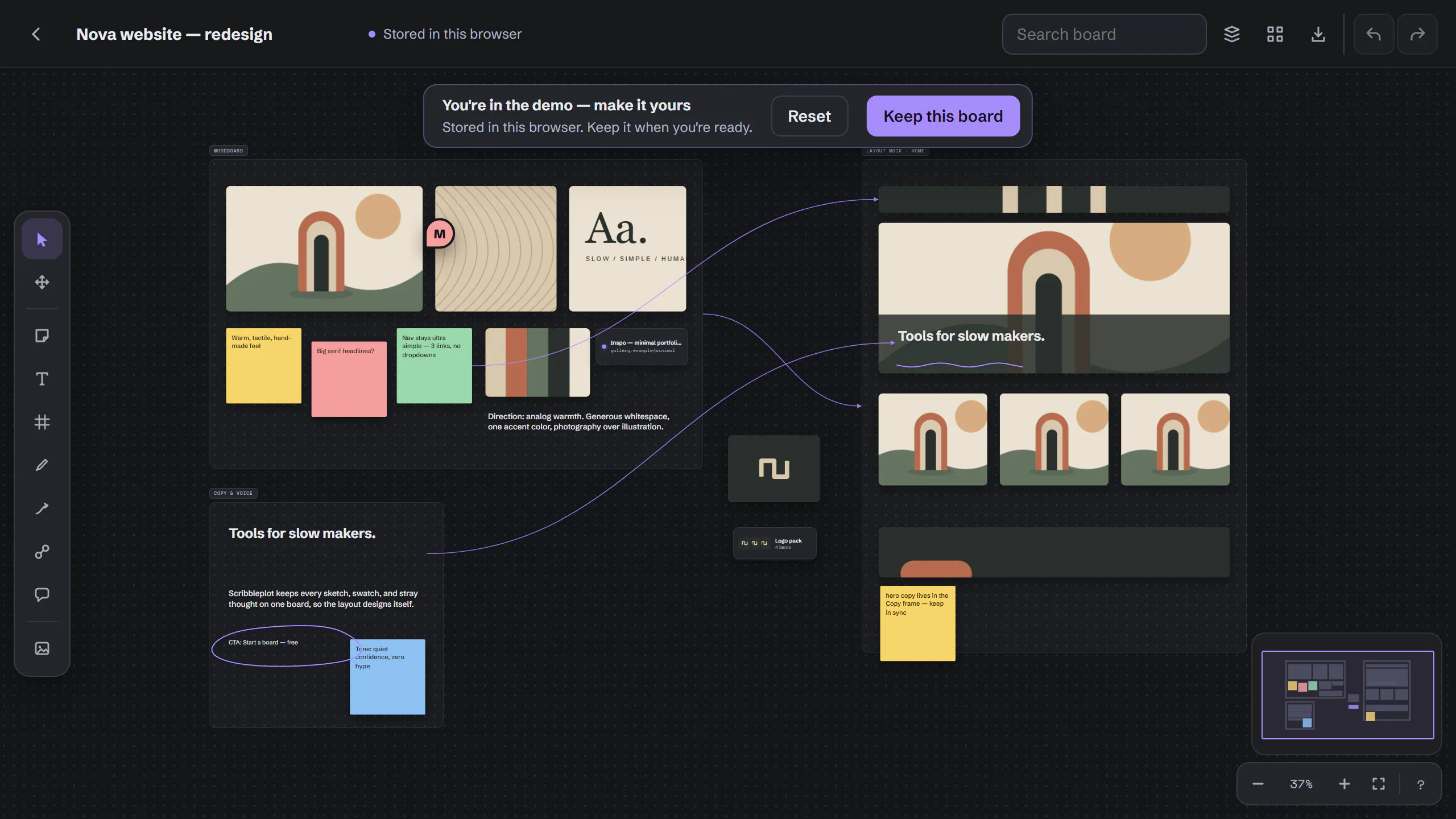Click the Search board field
Screen dimensions: 1456x819
[1104, 34]
